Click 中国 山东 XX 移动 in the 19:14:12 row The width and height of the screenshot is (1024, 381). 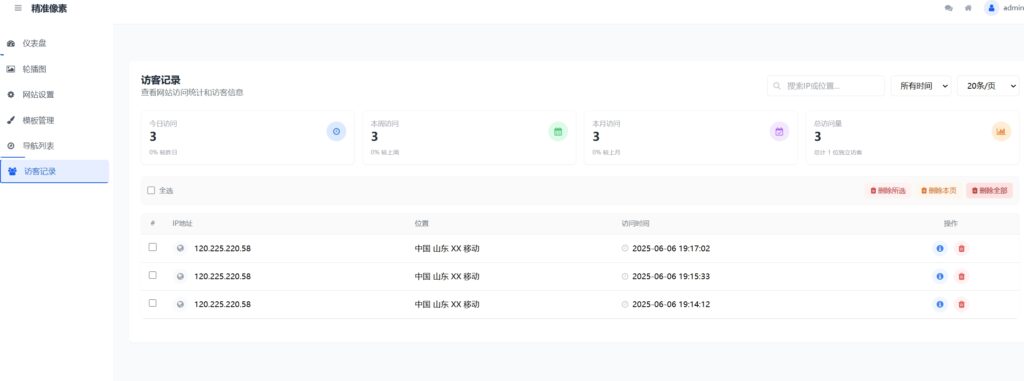pos(447,304)
